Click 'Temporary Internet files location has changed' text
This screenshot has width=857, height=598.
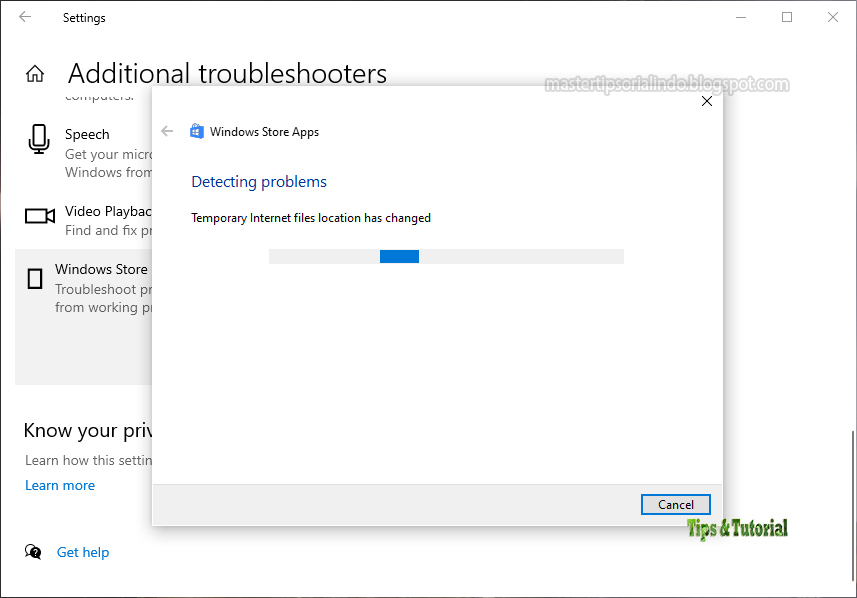(311, 218)
